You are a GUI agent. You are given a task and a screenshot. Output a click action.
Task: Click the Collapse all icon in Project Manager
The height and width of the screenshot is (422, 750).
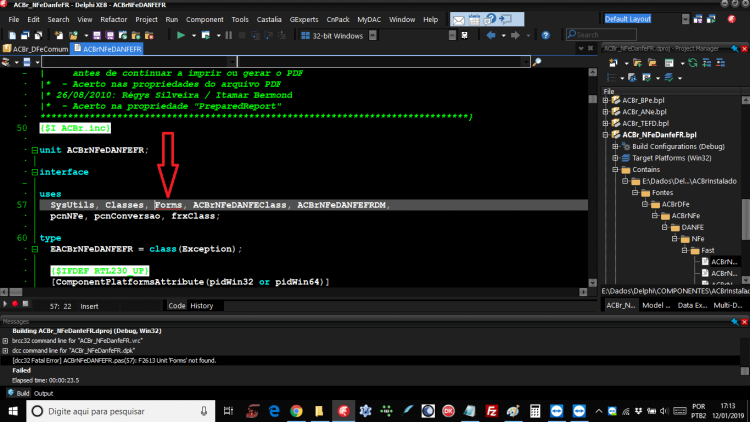click(720, 63)
